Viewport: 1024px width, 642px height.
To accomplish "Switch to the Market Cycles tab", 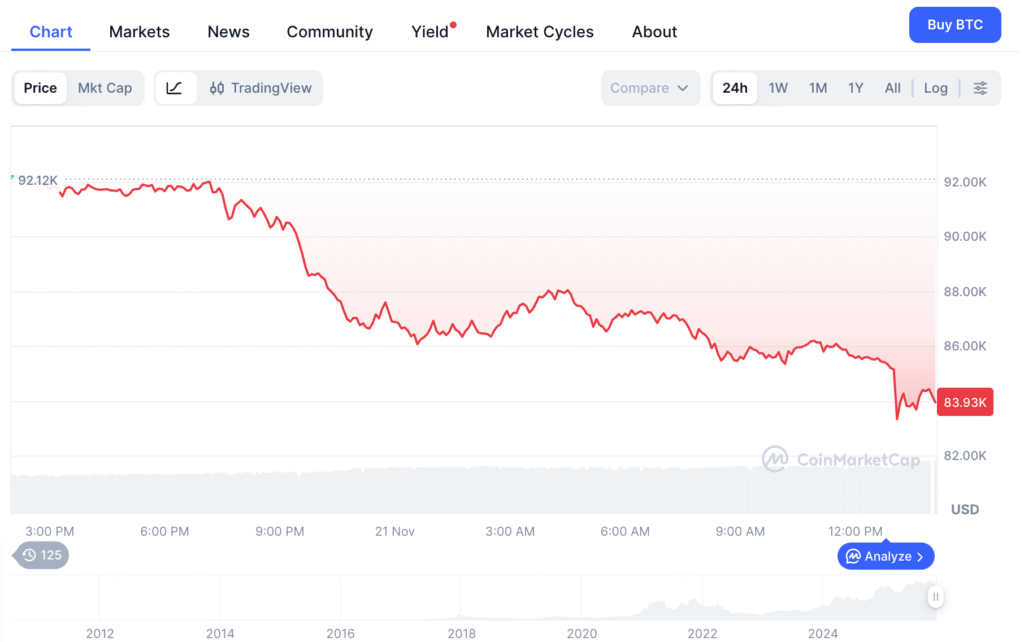I will click(539, 32).
